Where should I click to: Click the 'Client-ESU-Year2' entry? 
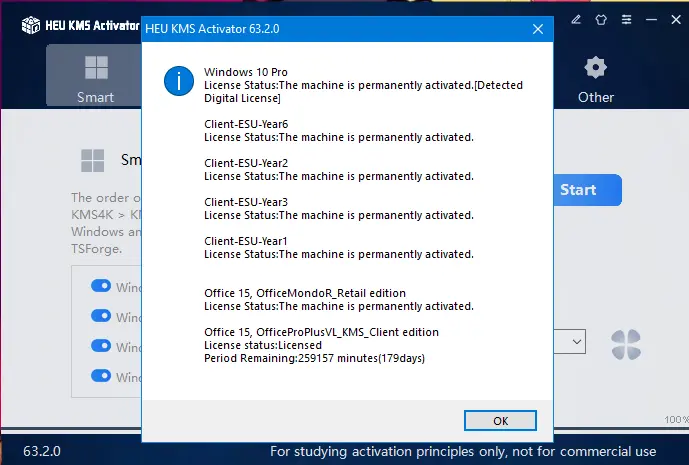(246, 163)
